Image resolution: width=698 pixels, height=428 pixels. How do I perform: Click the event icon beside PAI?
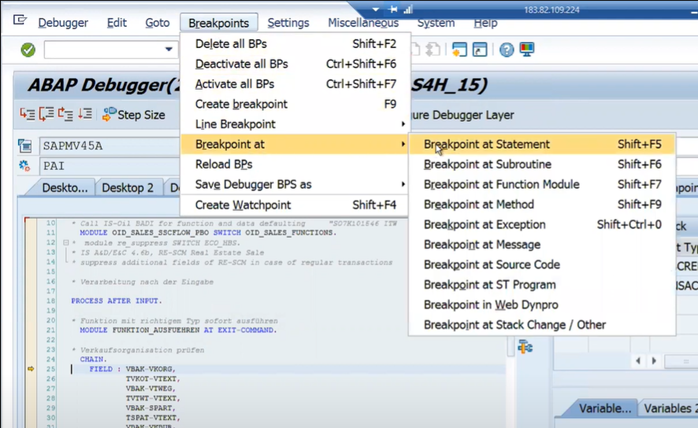25,166
